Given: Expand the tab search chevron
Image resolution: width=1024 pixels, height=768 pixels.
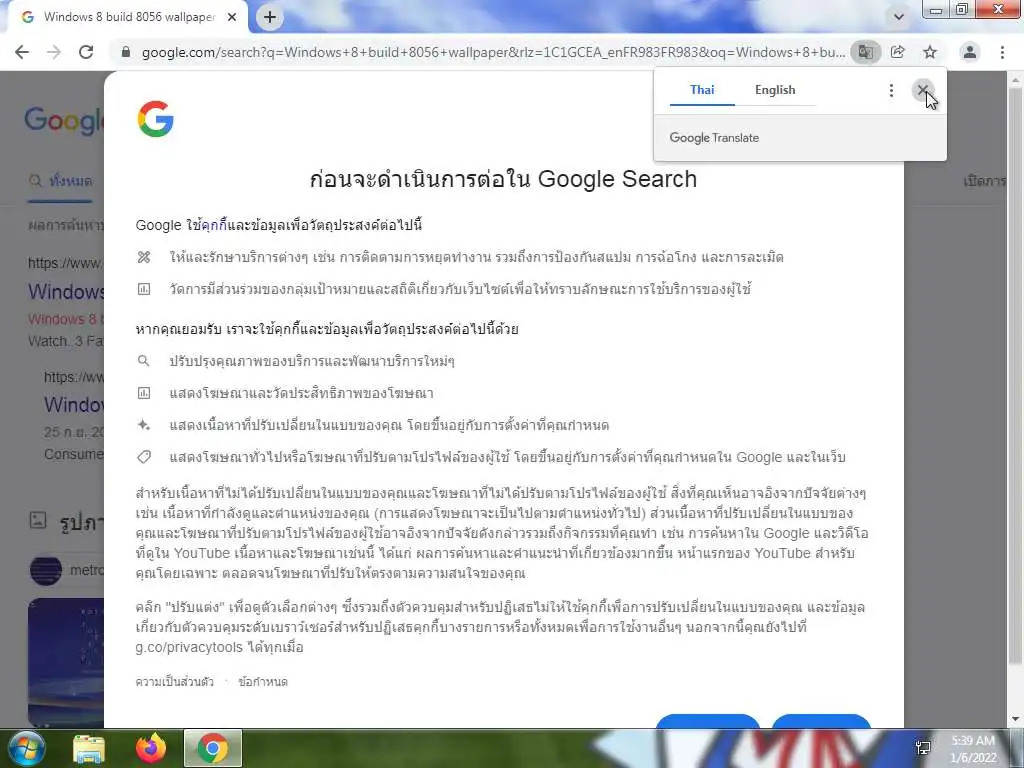Looking at the screenshot, I should pyautogui.click(x=899, y=17).
